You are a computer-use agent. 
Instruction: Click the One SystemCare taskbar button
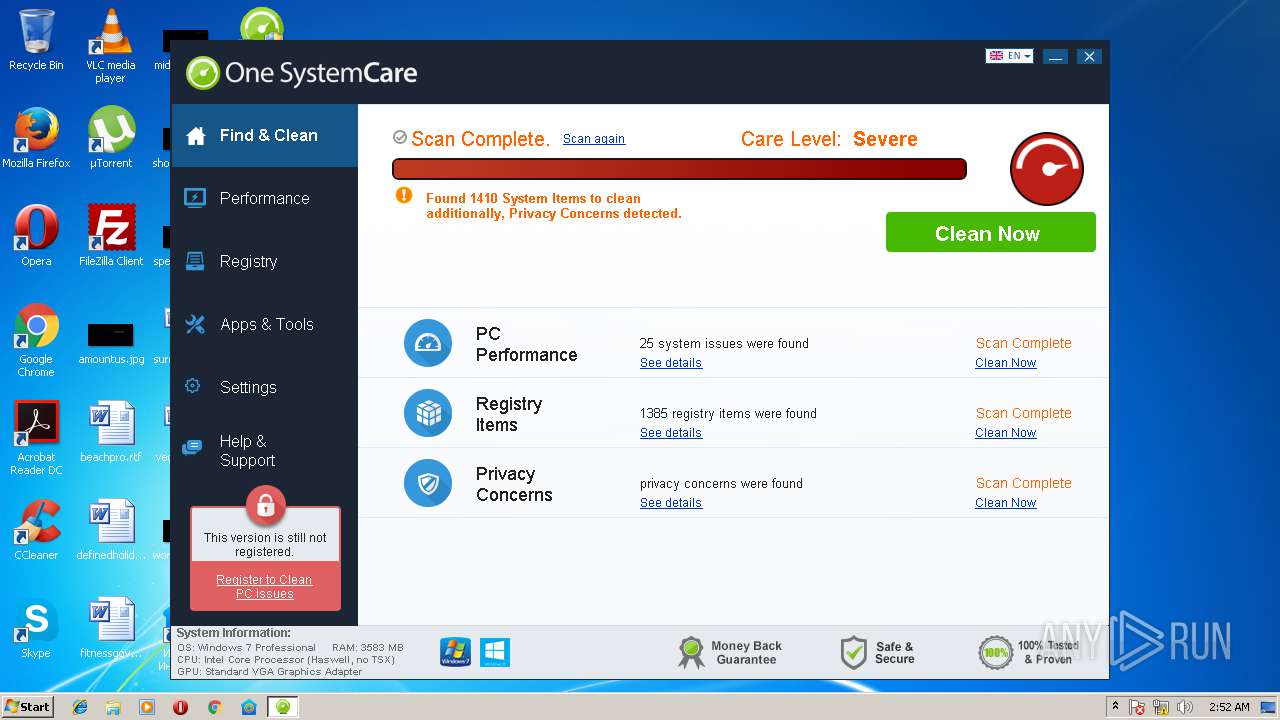tap(283, 707)
